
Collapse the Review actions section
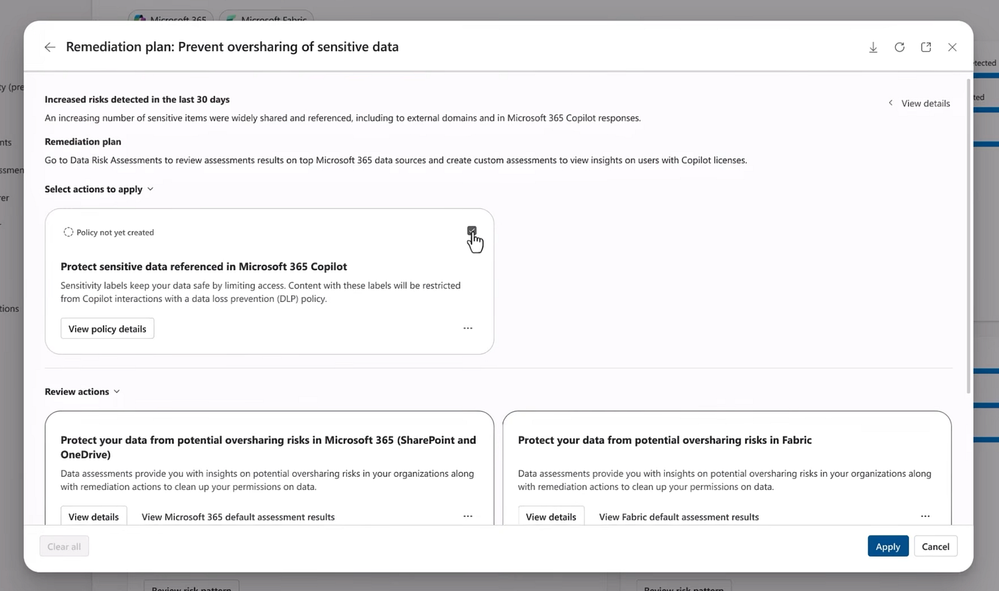(116, 392)
